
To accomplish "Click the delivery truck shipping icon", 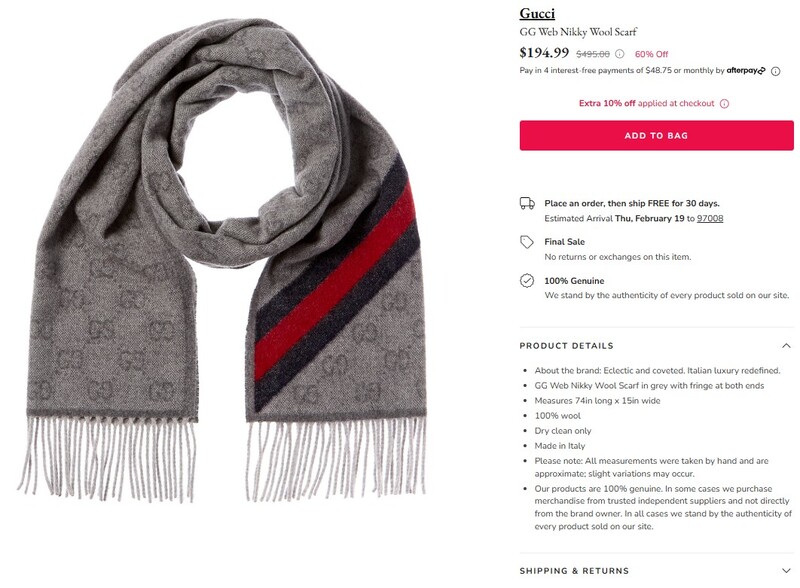I will [x=527, y=204].
